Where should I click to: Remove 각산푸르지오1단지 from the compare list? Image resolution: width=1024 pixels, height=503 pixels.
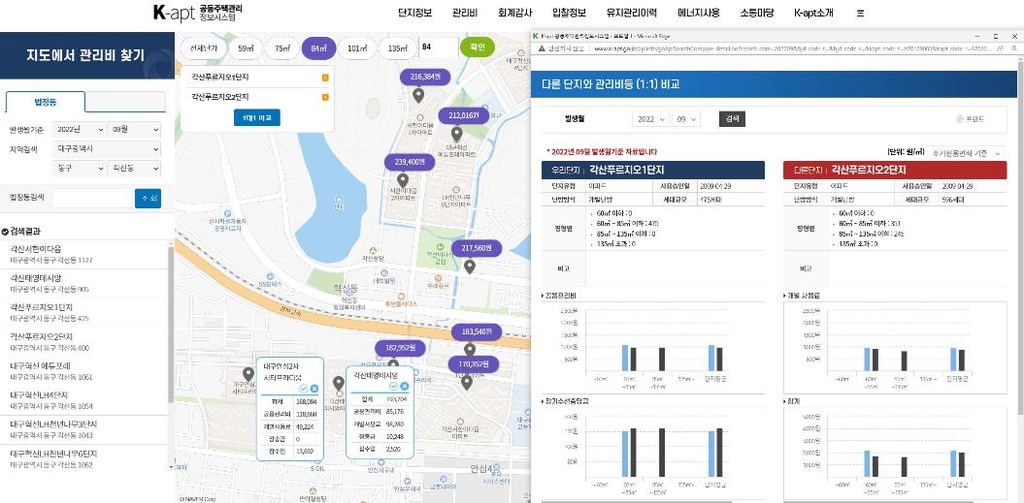click(x=325, y=77)
